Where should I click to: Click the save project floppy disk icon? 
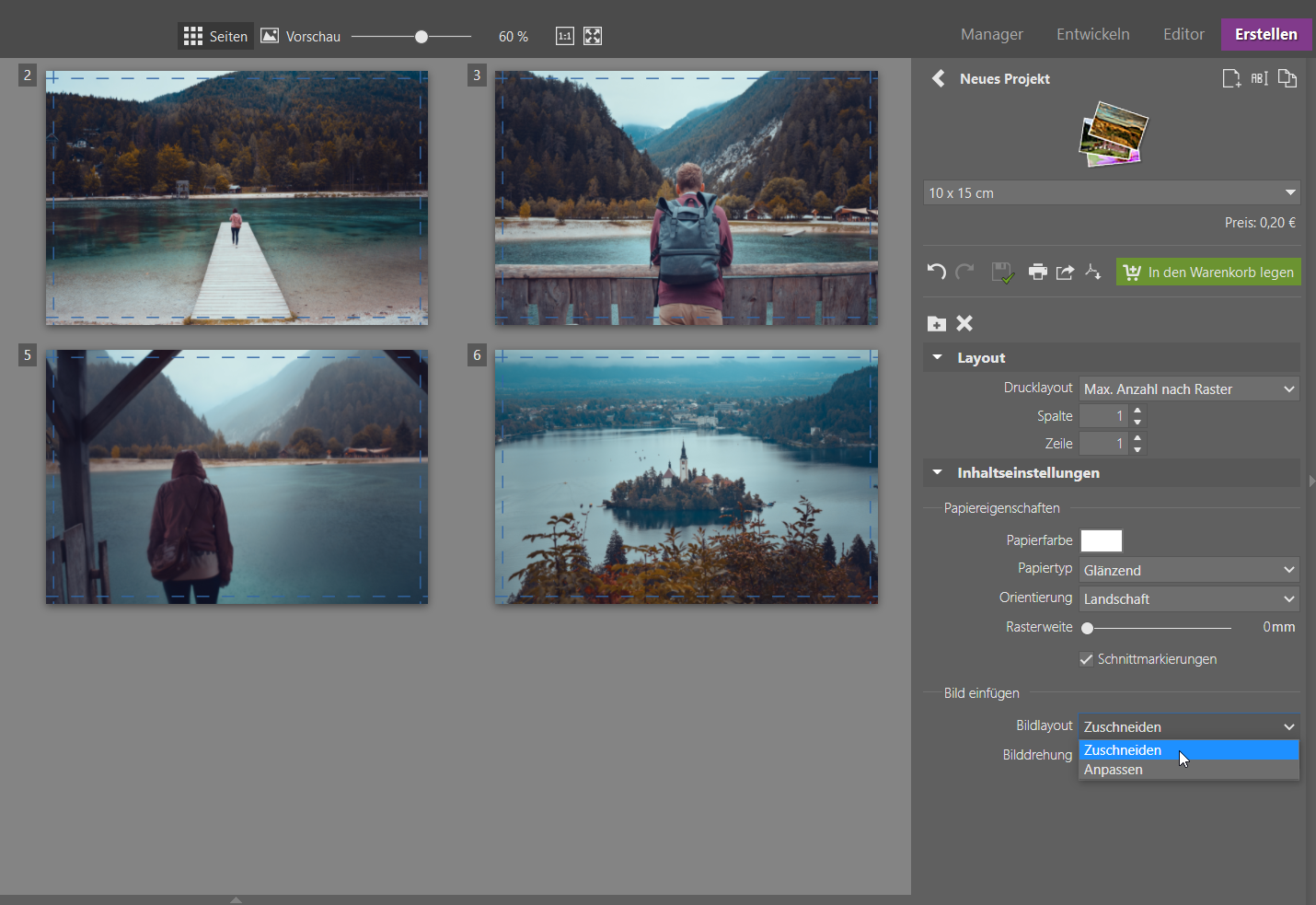point(1002,272)
